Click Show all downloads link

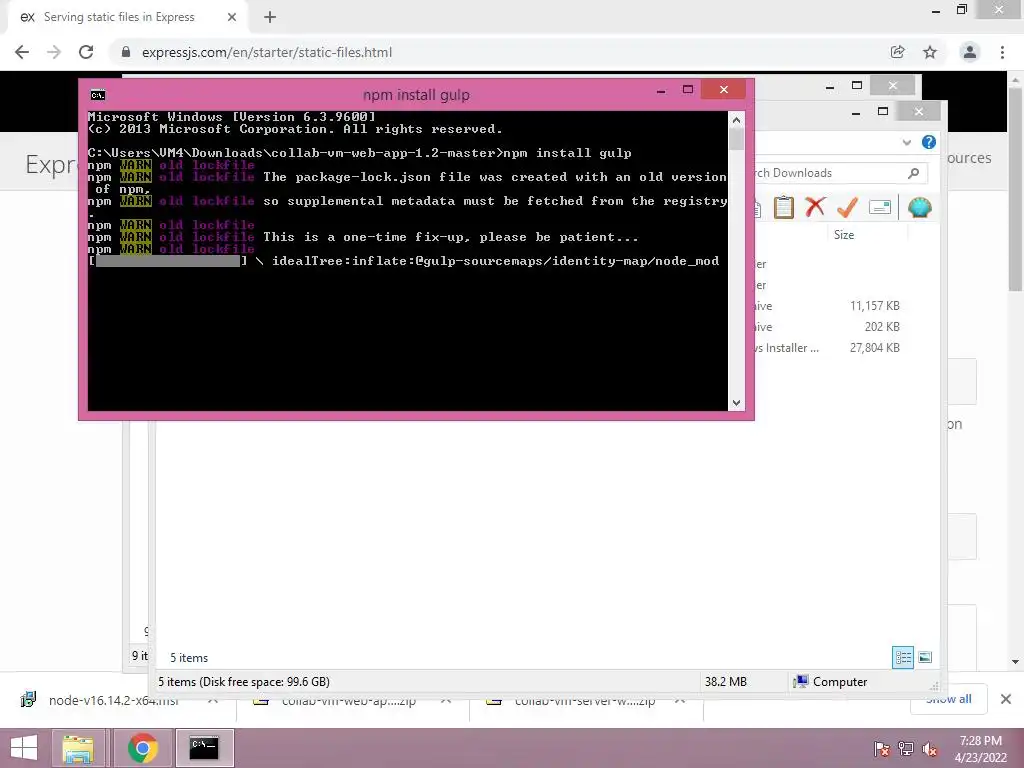click(949, 699)
